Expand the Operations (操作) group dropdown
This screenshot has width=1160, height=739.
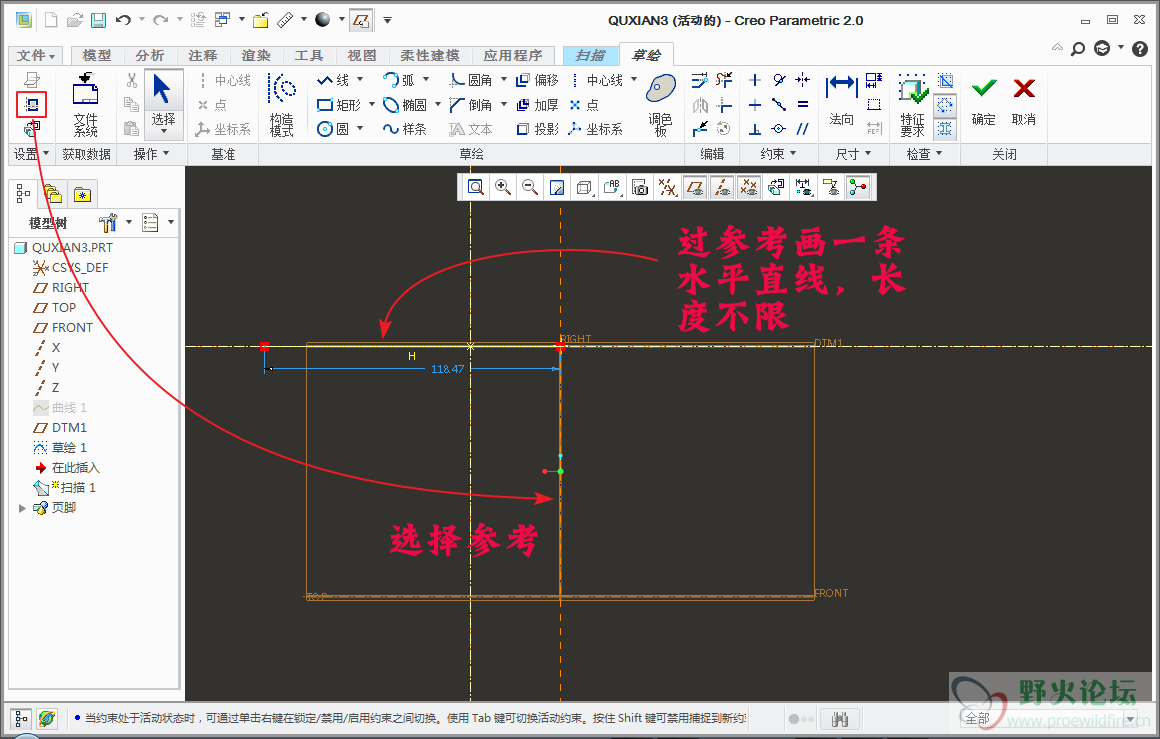coord(166,153)
